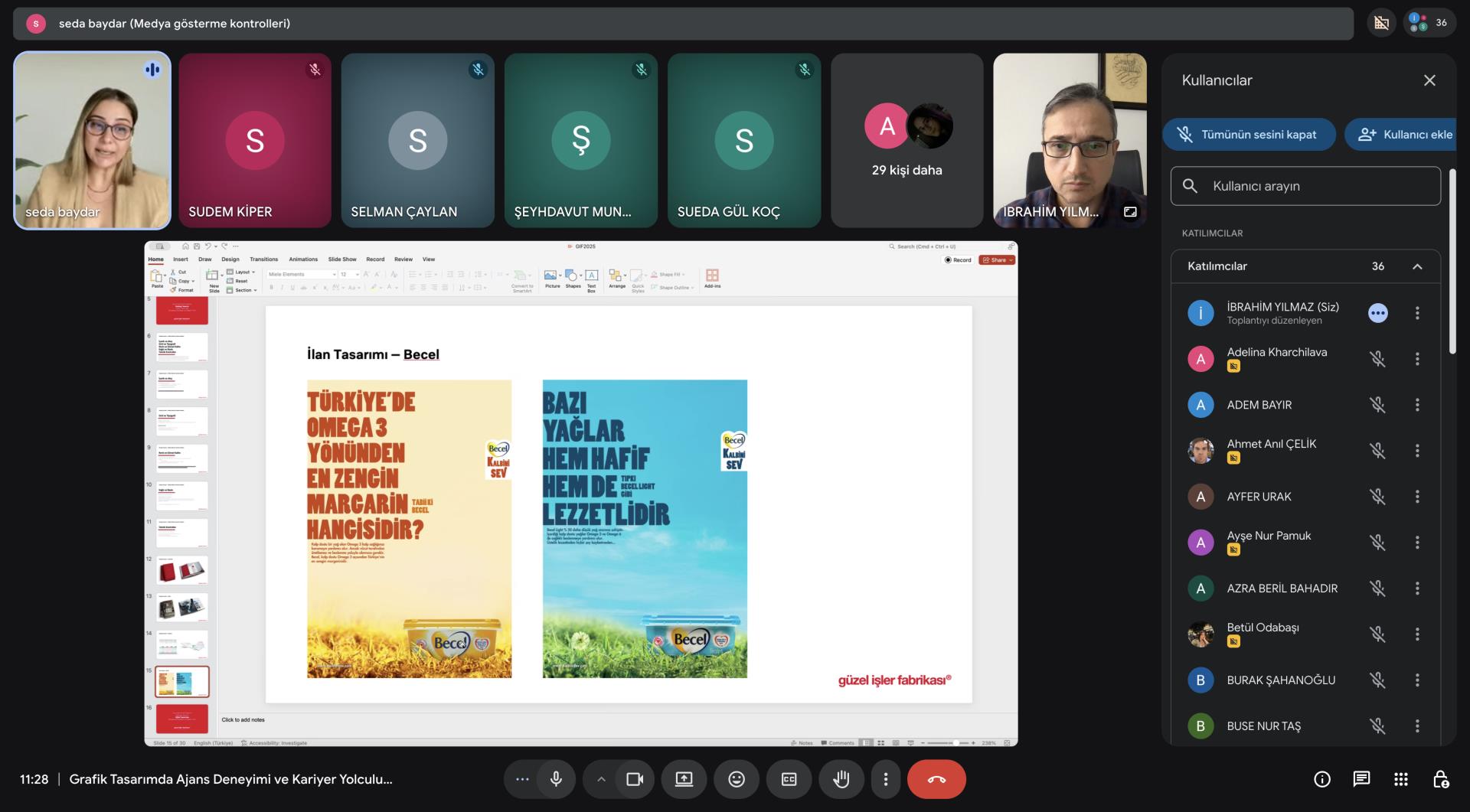Collapse the Katılımcılar list
Image resolution: width=1470 pixels, height=812 pixels.
coord(1416,266)
